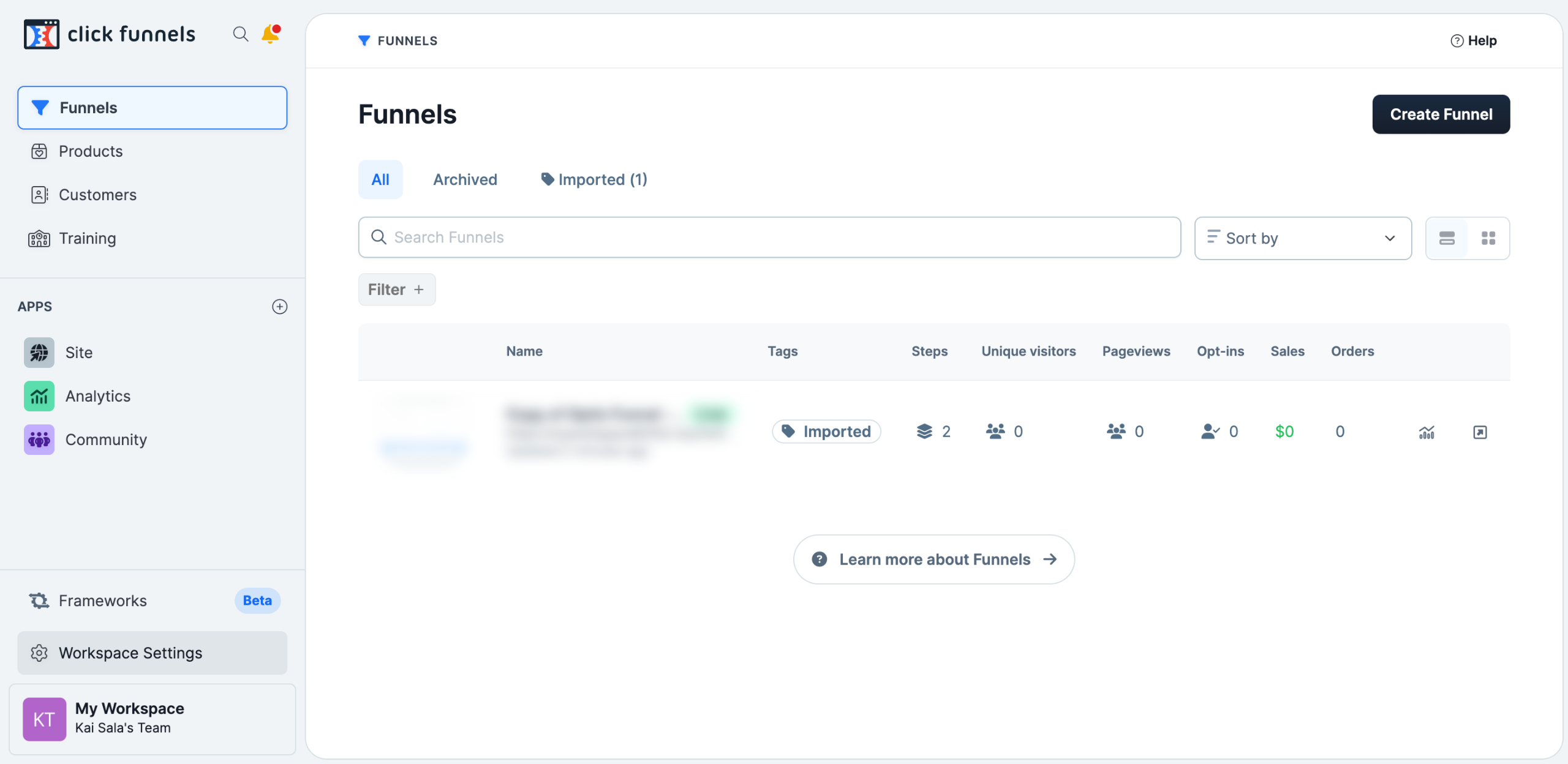The width and height of the screenshot is (1568, 764).
Task: View funnel analytics chart icon in row
Action: (x=1427, y=432)
